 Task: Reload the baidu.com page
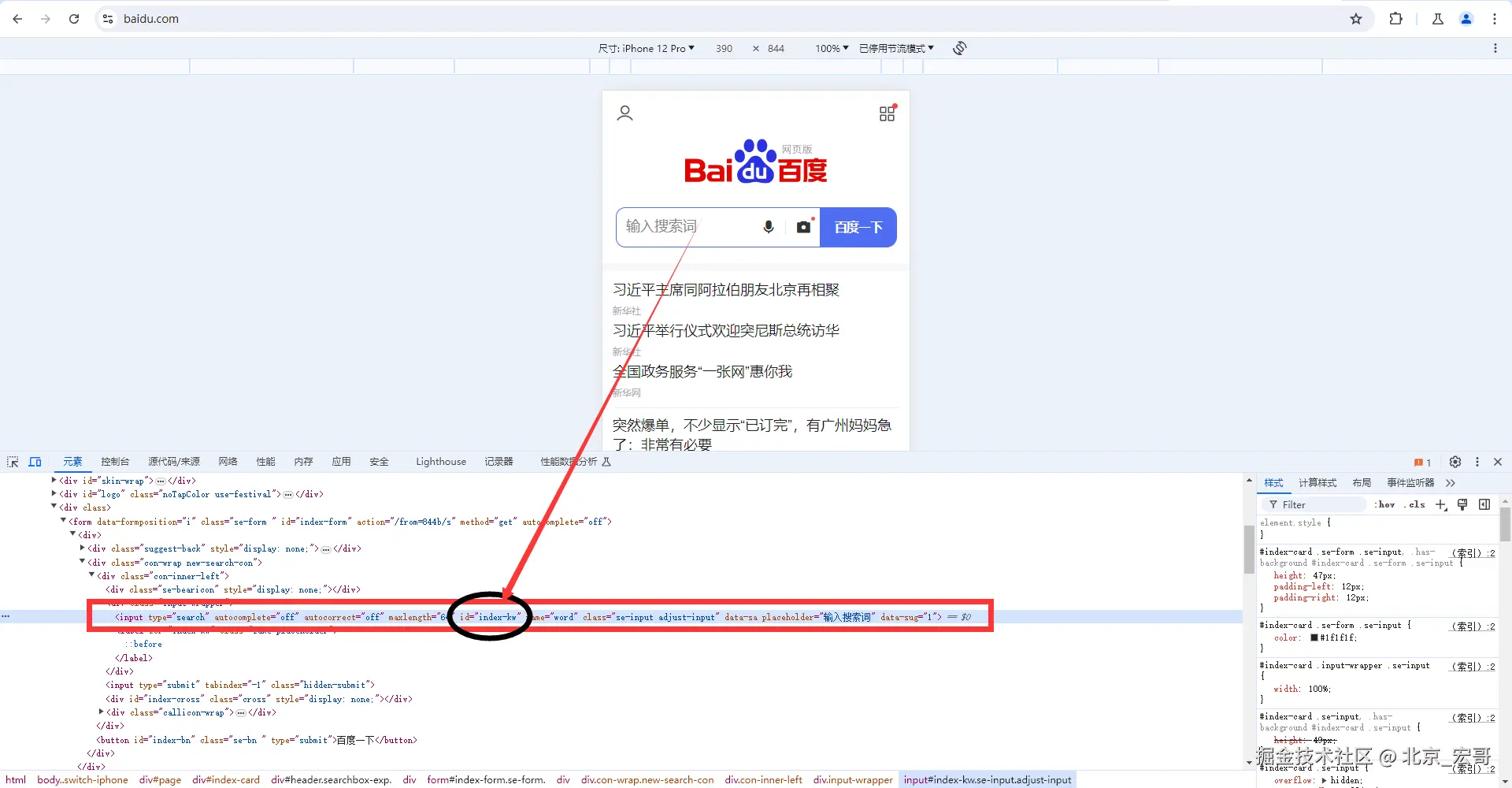(74, 19)
